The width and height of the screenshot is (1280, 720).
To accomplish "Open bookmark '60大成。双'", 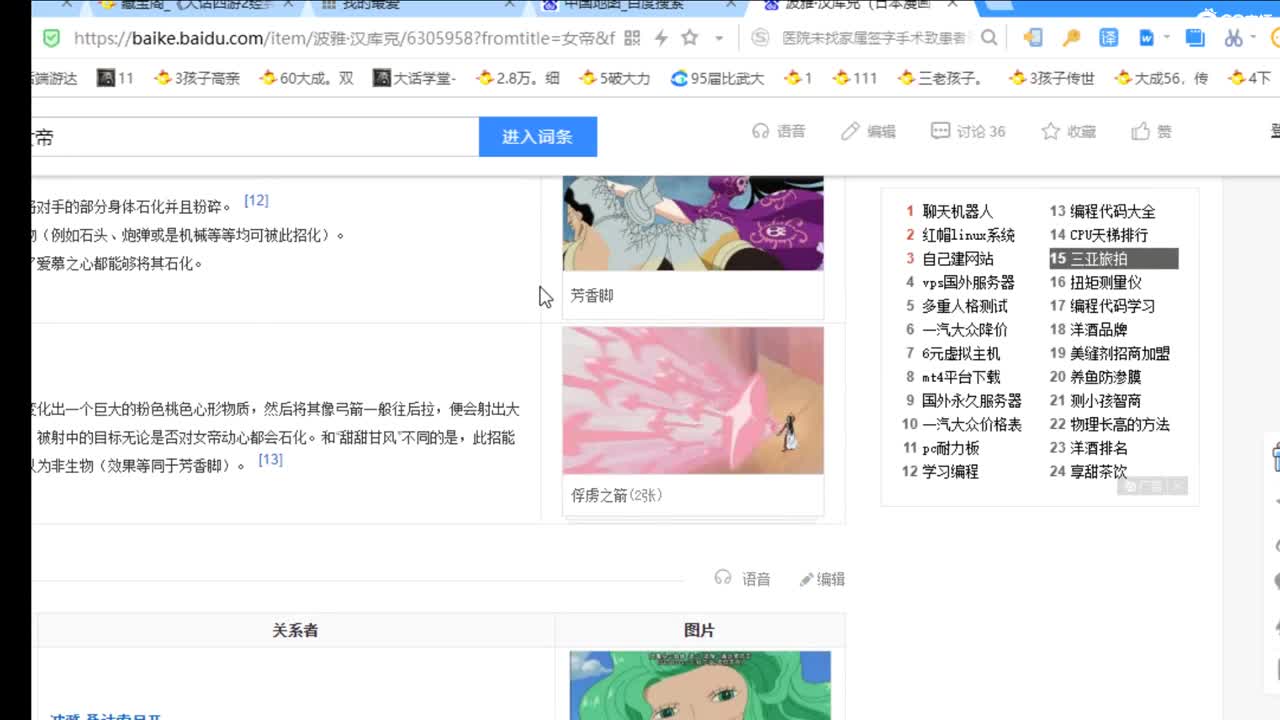I will [306, 77].
